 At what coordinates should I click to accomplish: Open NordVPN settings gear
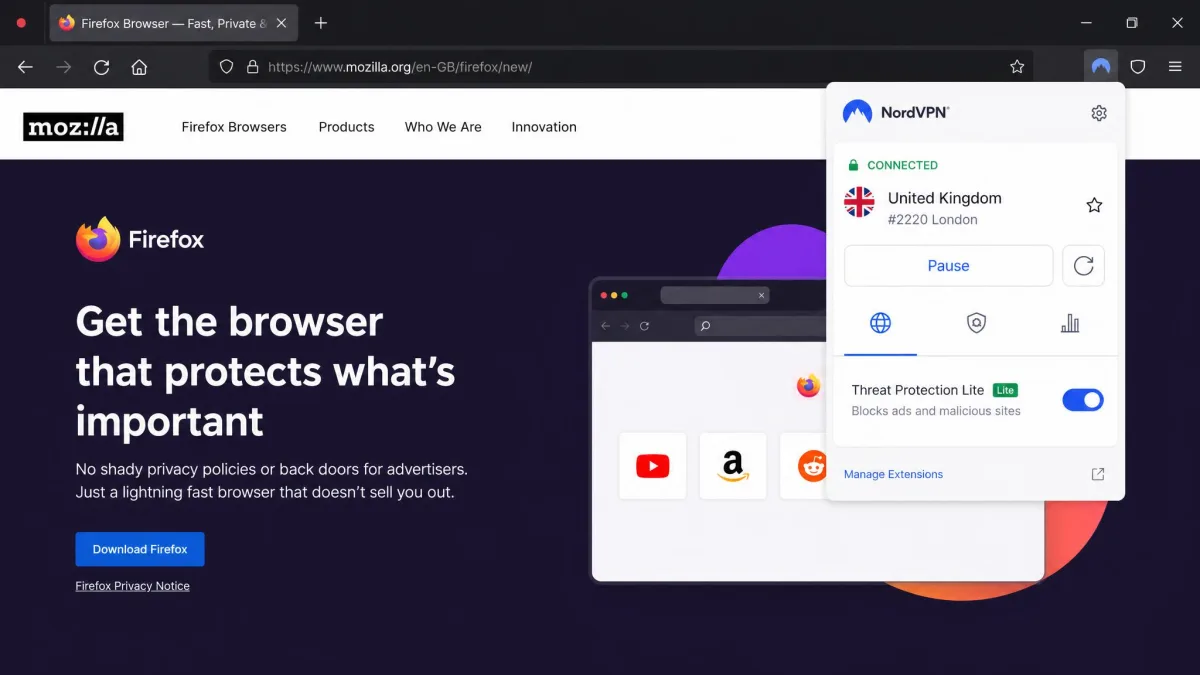tap(1099, 113)
